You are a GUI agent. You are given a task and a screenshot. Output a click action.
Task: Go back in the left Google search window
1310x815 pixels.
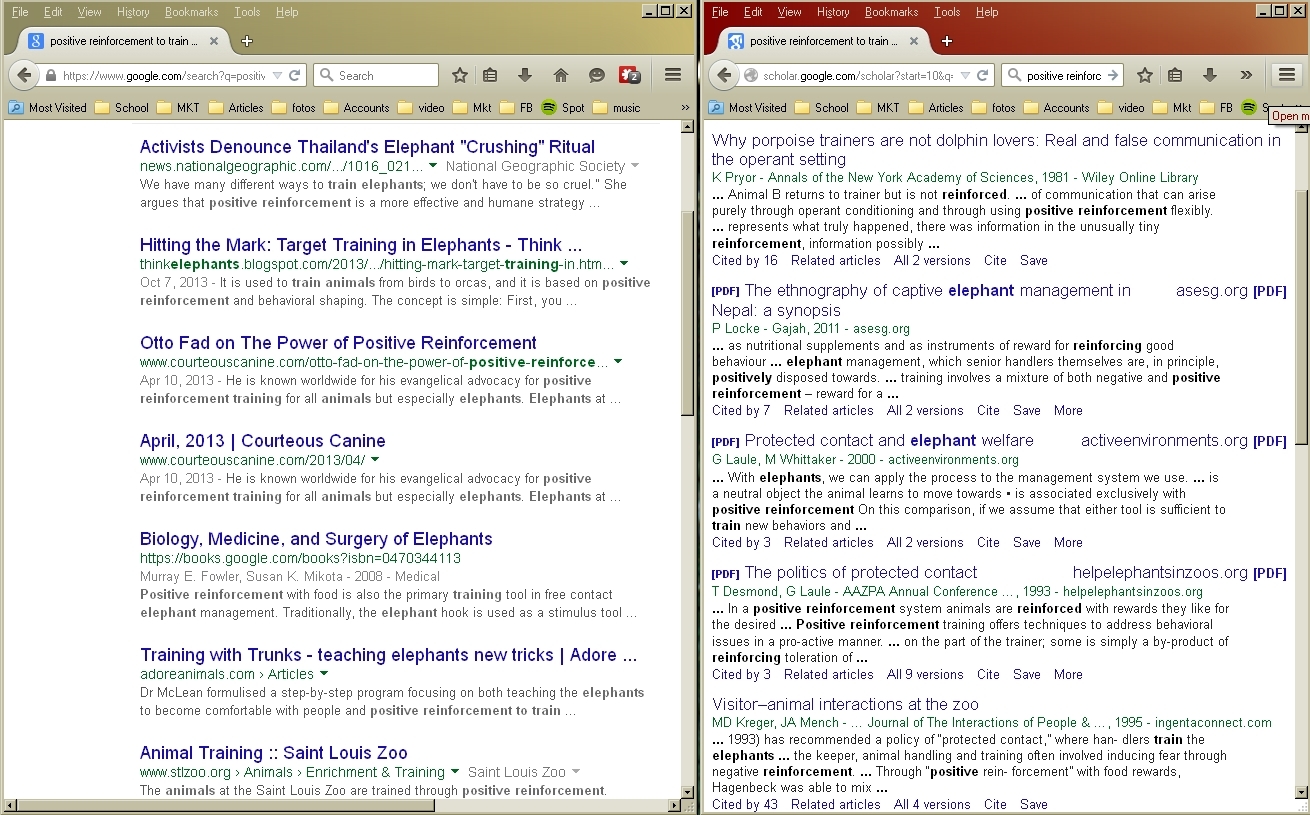(24, 75)
